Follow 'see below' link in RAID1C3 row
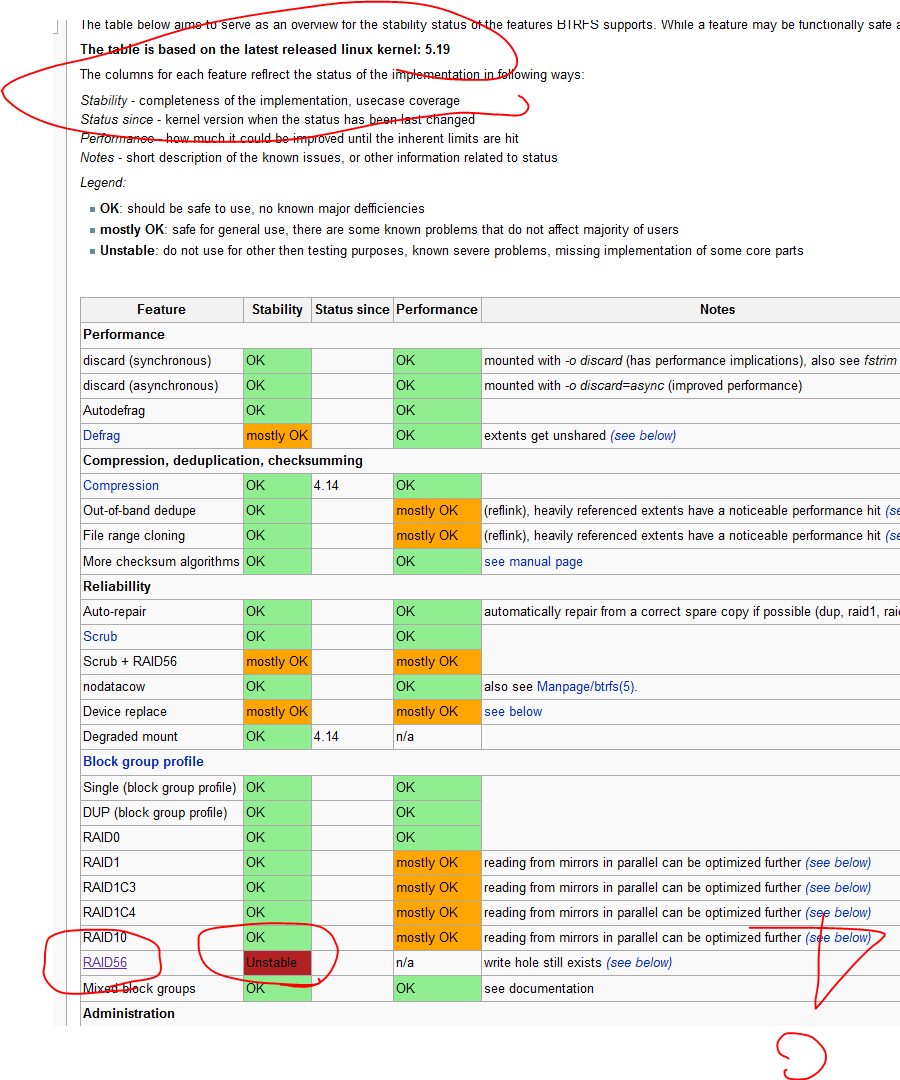 click(838, 887)
